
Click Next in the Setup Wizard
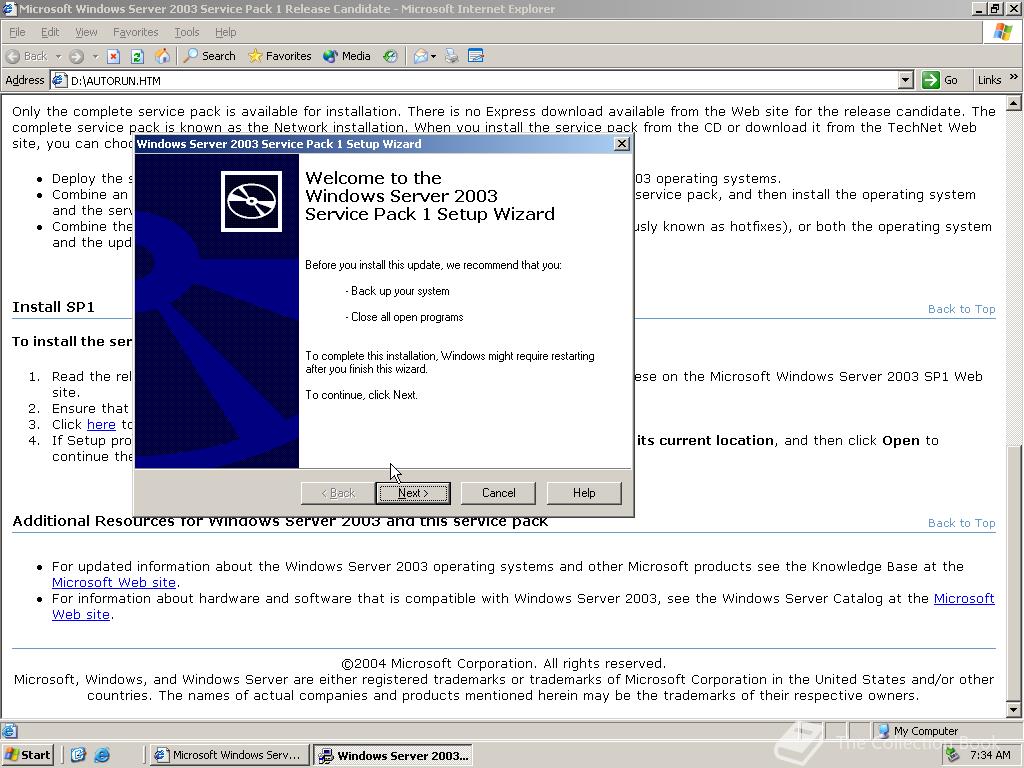click(x=413, y=493)
